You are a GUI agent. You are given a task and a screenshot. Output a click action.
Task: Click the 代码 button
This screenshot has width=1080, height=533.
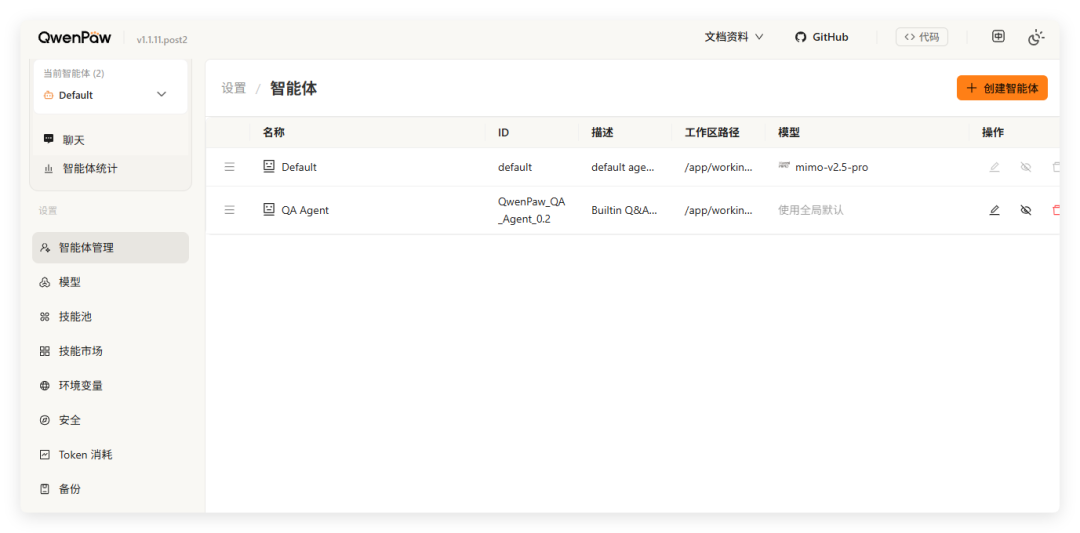click(922, 37)
